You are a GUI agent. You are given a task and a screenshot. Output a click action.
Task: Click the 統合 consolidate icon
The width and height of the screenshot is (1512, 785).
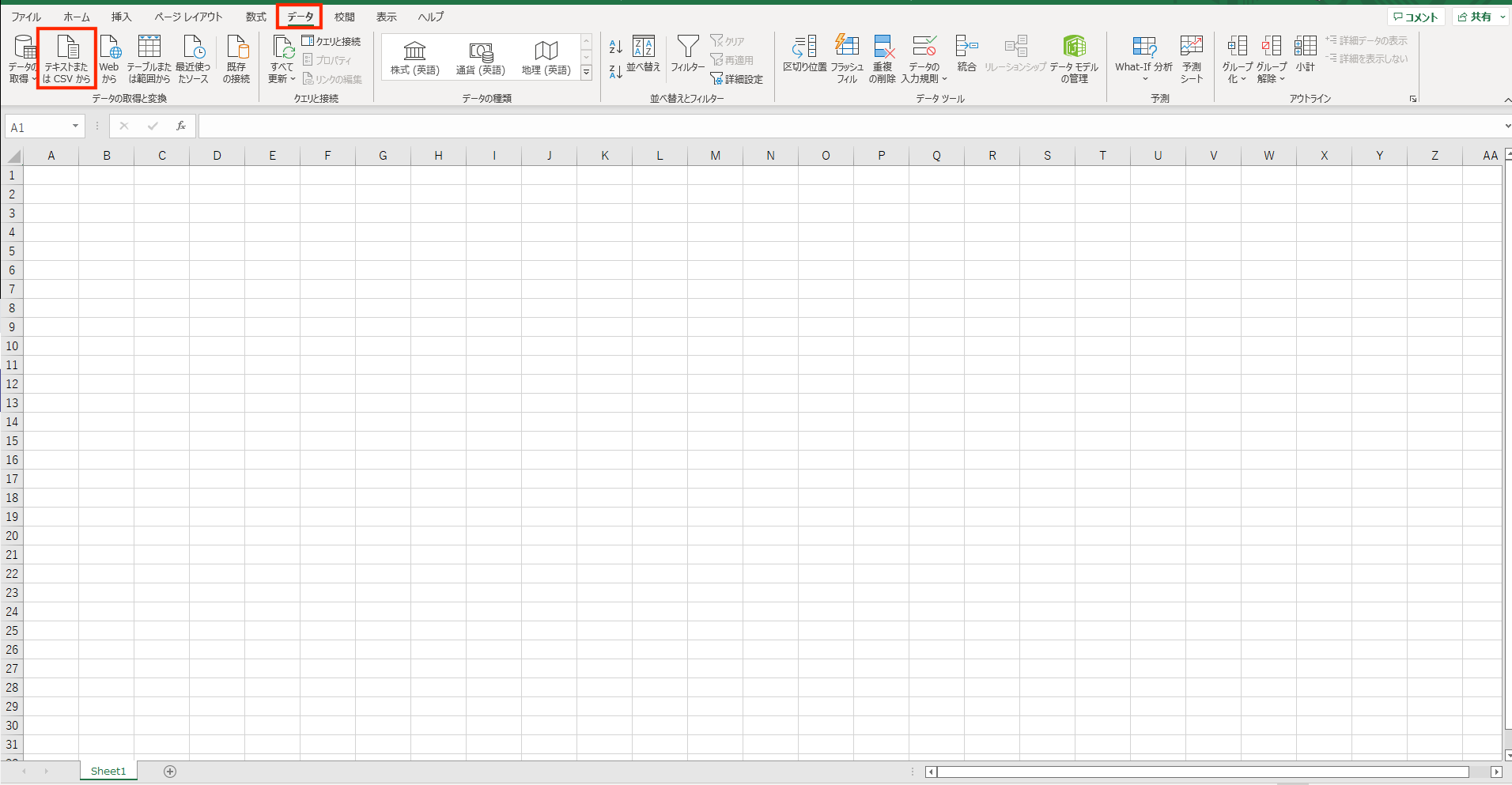click(966, 55)
